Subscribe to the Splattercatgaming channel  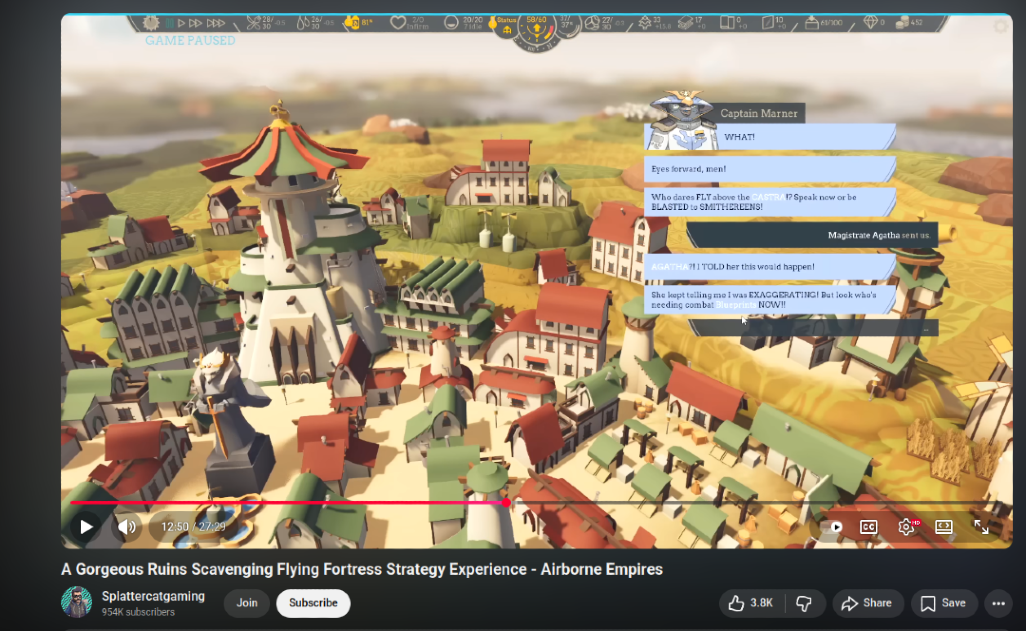(313, 603)
